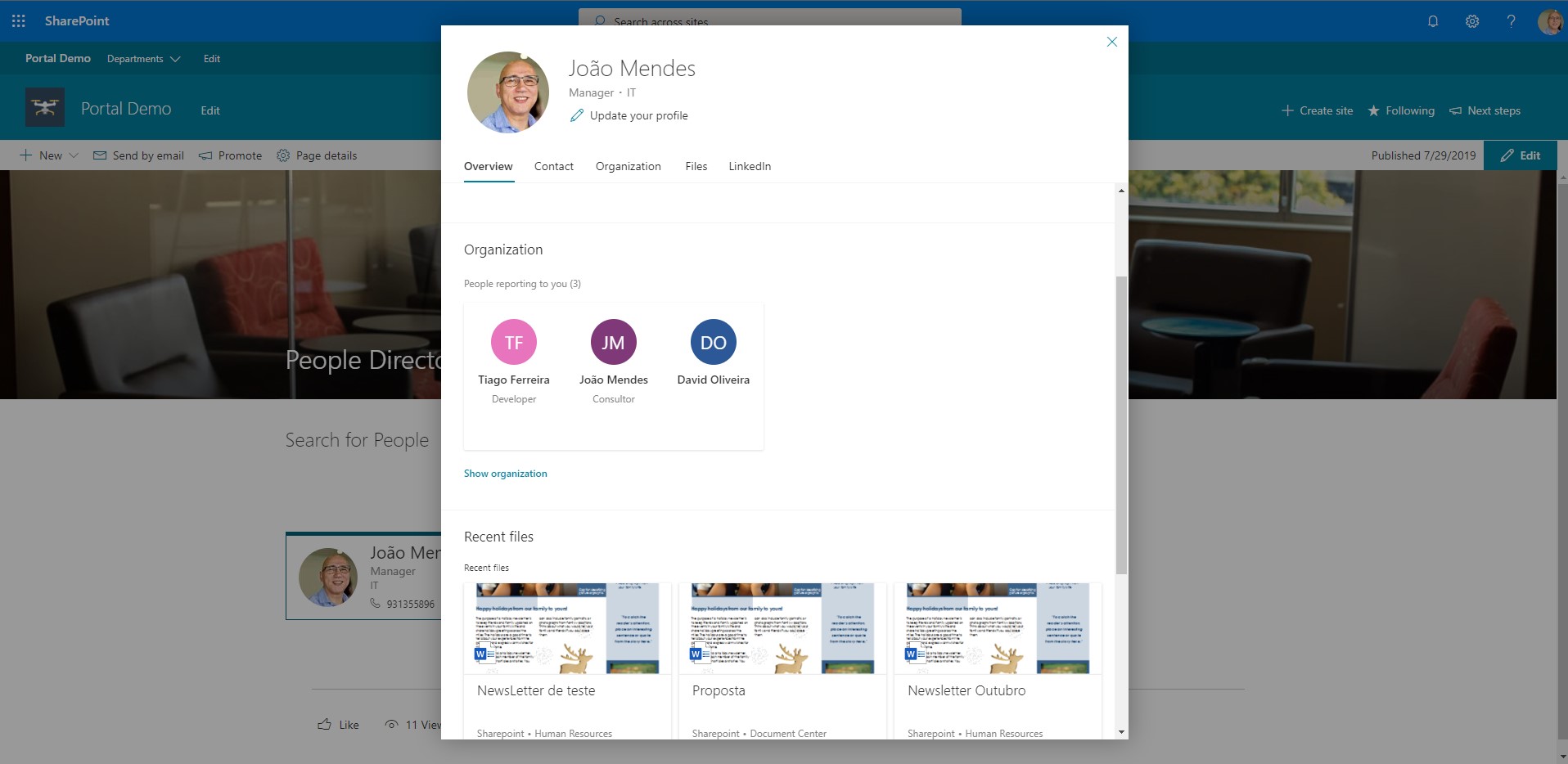Click the SharePoint title in the header
1568x764 pixels.
[77, 21]
